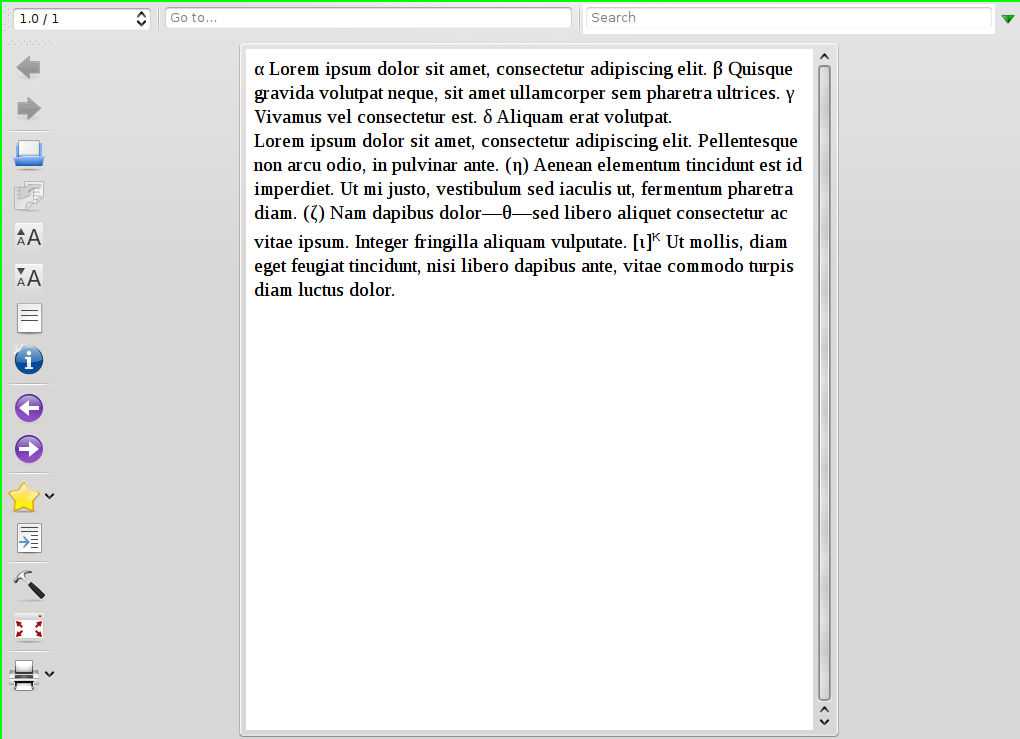Expand the Bookmarks dropdown arrow
The image size is (1020, 739).
tap(49, 496)
